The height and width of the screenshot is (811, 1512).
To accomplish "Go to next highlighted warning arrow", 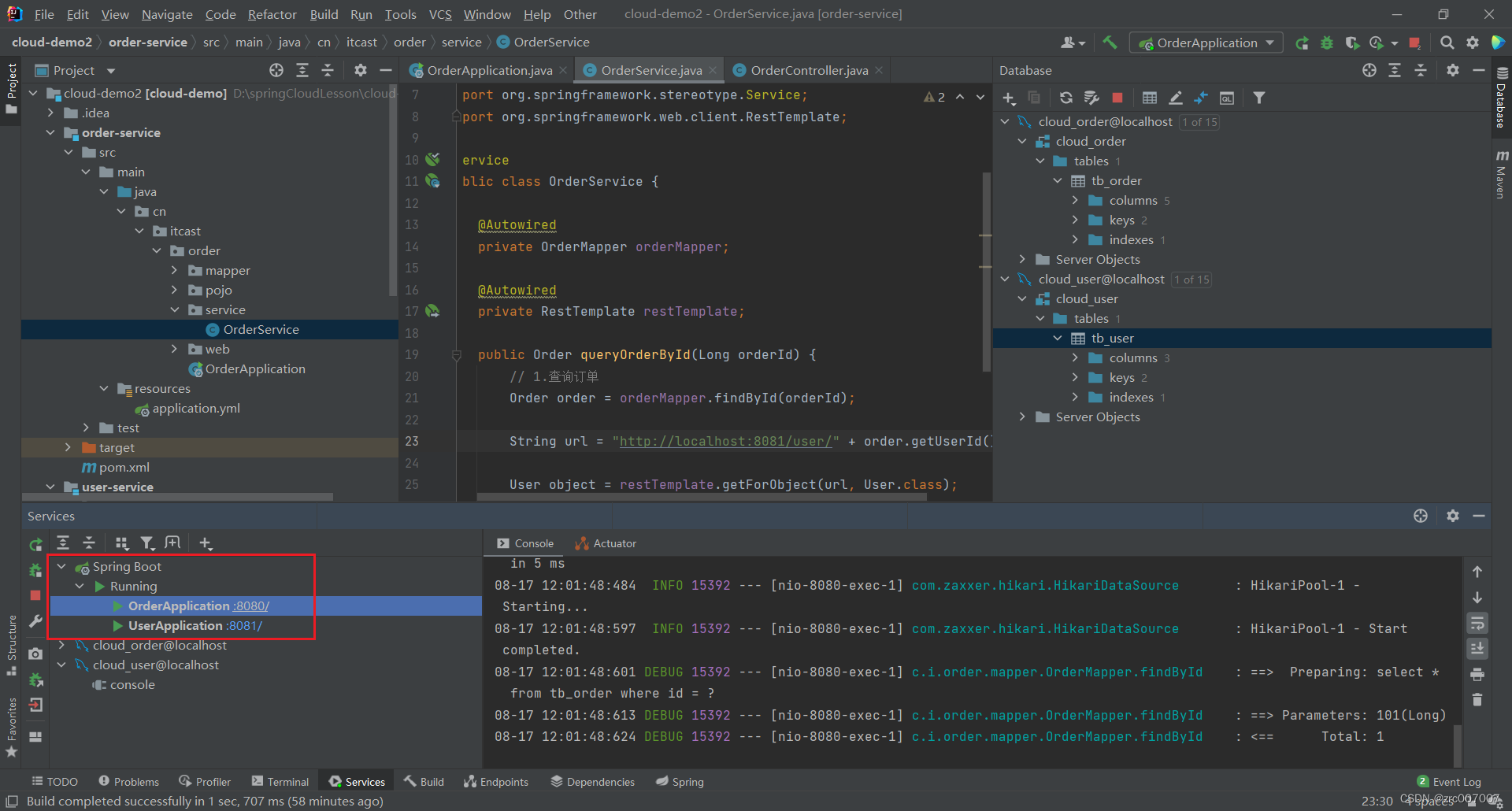I will (x=980, y=97).
